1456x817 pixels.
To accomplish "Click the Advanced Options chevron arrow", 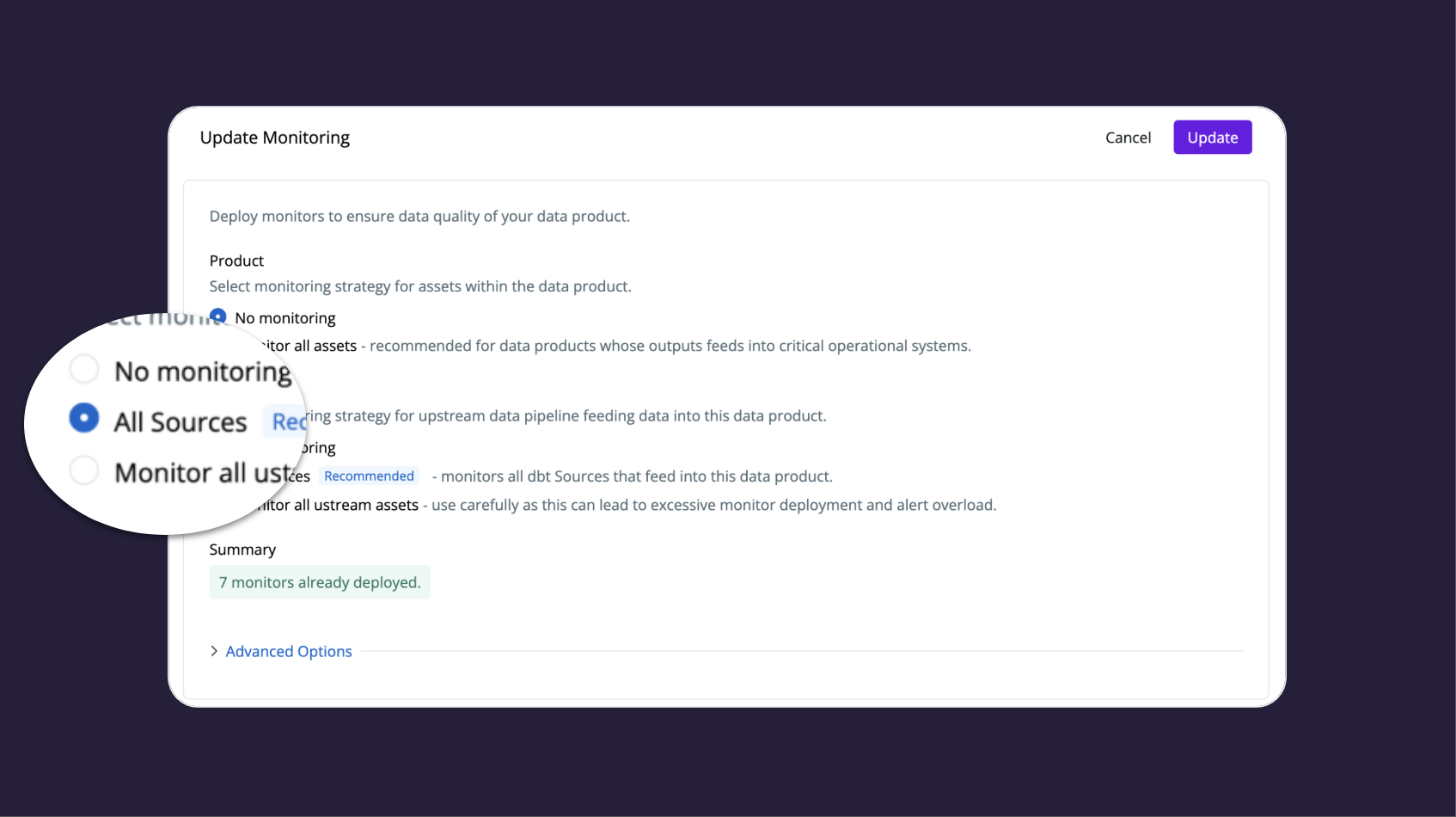I will tap(214, 651).
